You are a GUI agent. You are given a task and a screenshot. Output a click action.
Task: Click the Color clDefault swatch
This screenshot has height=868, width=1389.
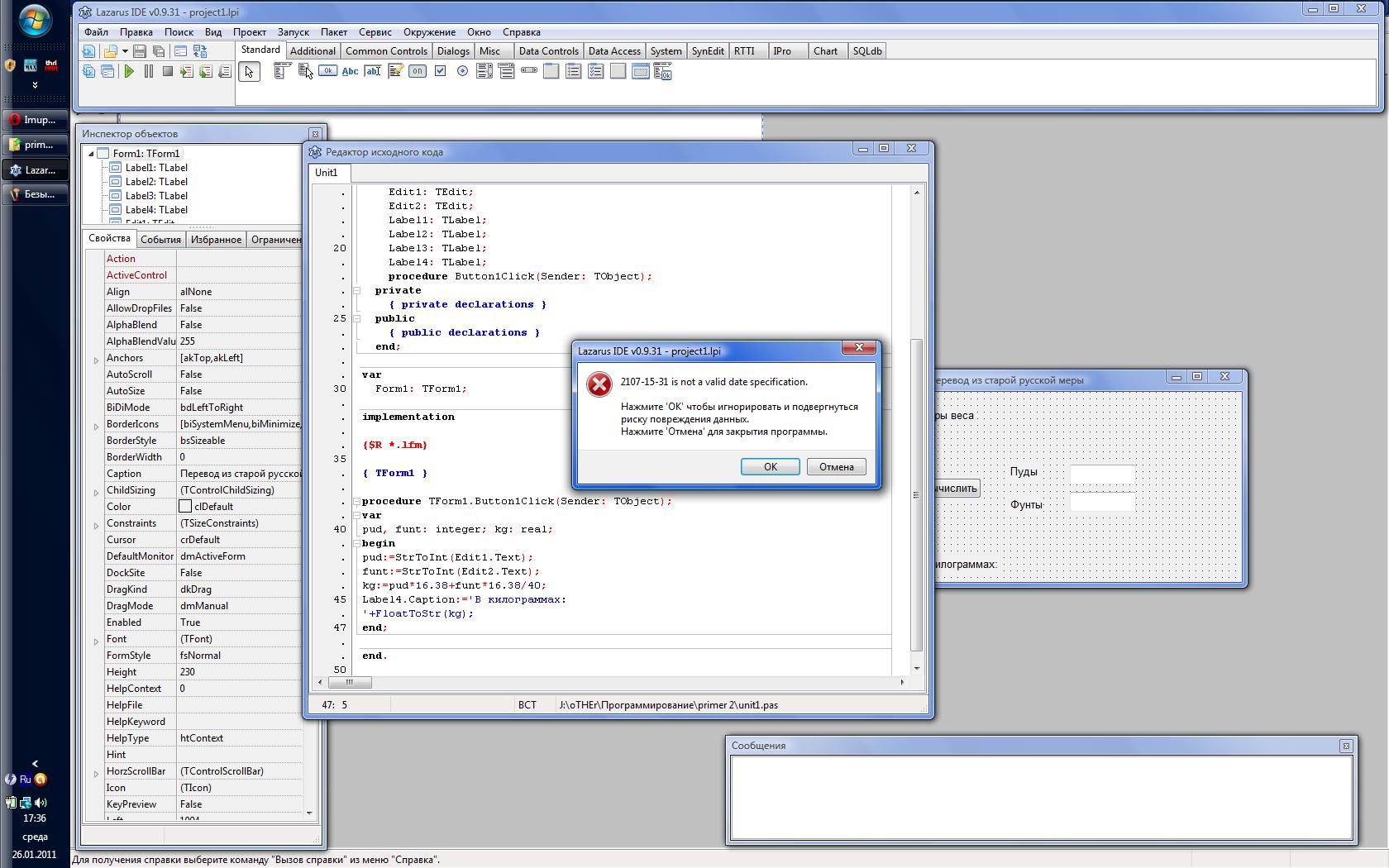[x=185, y=506]
